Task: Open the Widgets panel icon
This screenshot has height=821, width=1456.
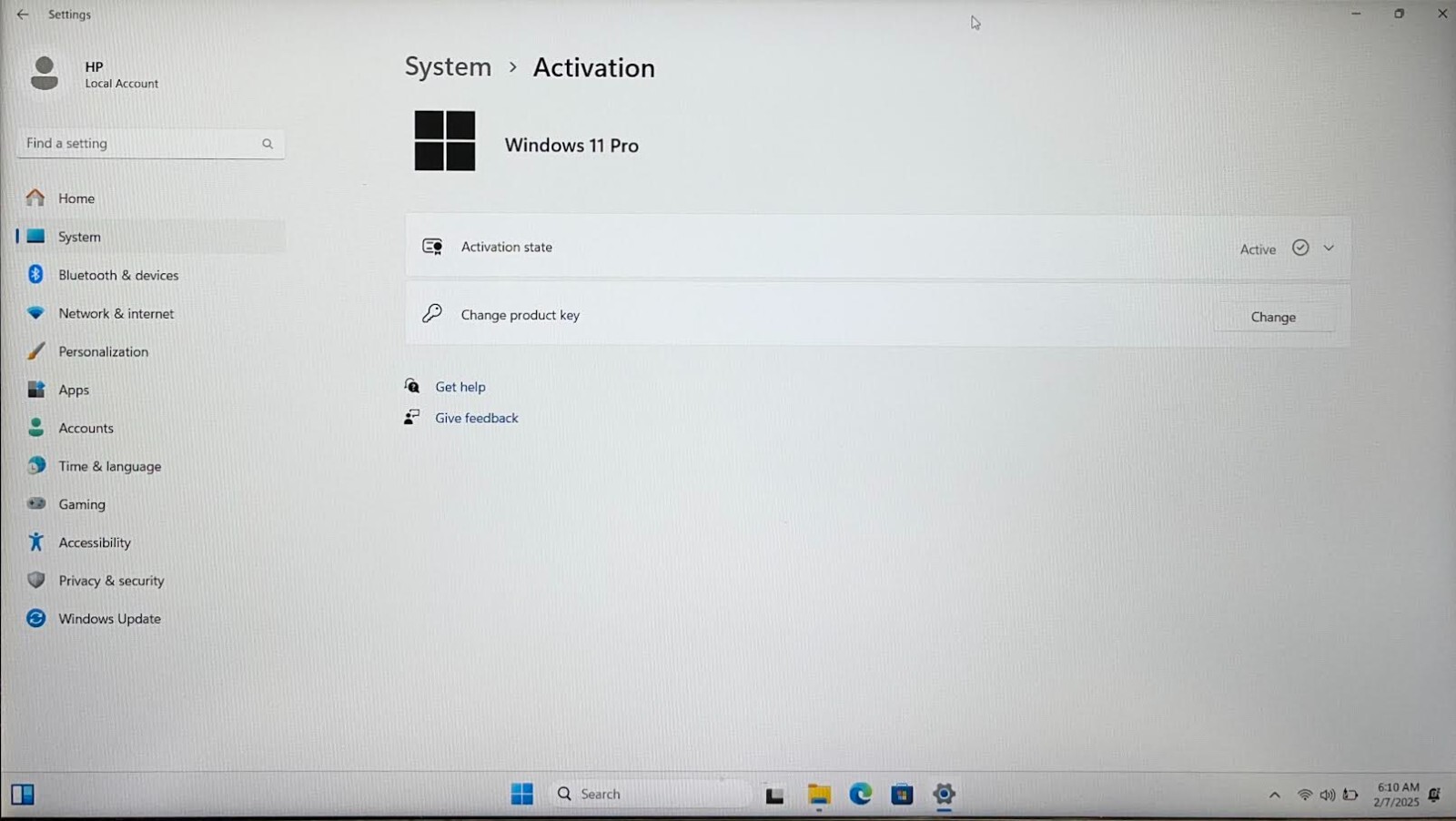Action: [23, 795]
